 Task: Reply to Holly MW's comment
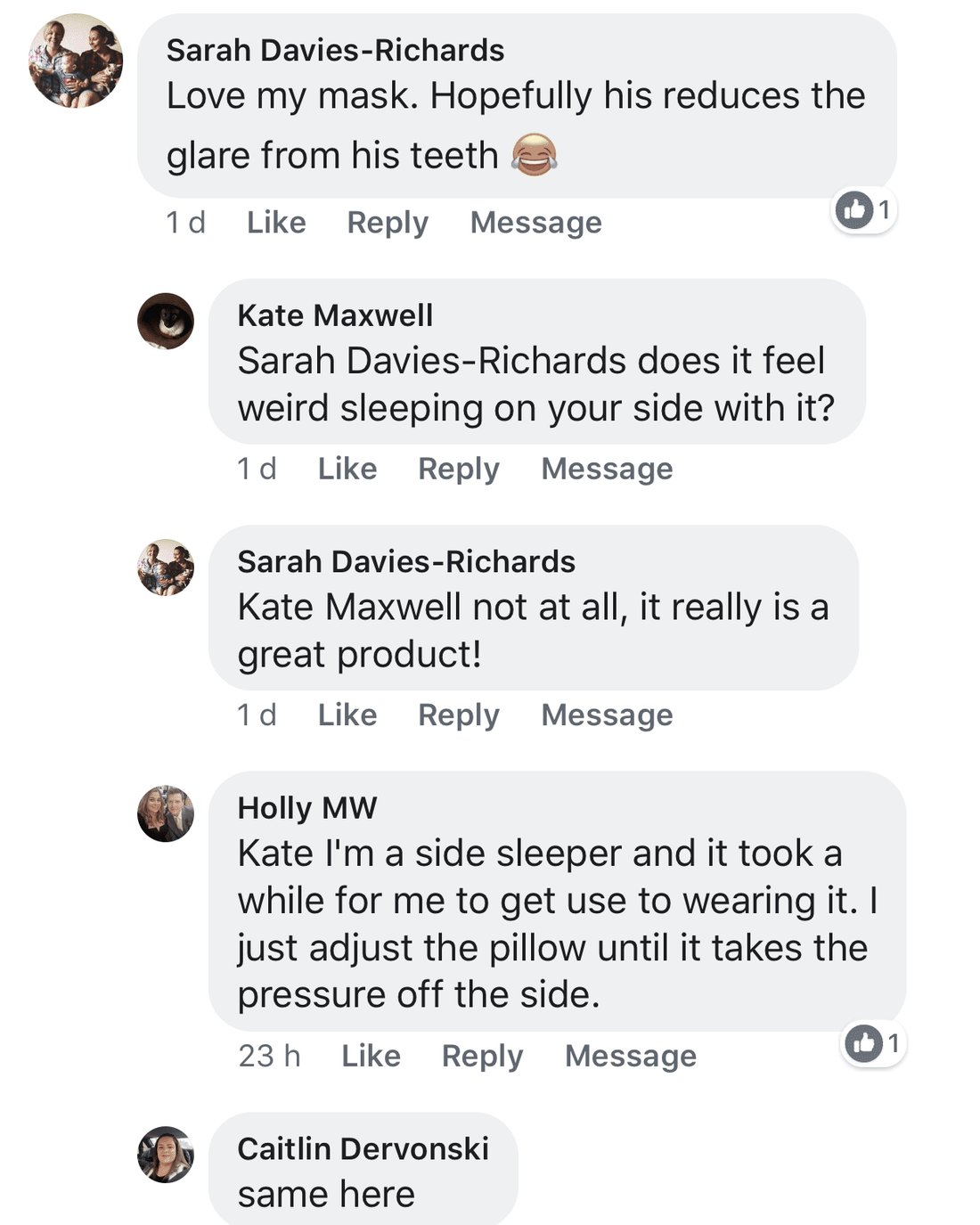(x=482, y=1056)
